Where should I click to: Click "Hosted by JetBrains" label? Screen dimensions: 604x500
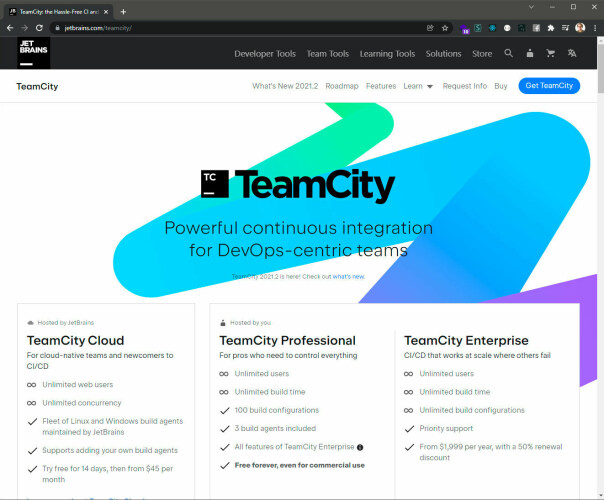pos(66,323)
